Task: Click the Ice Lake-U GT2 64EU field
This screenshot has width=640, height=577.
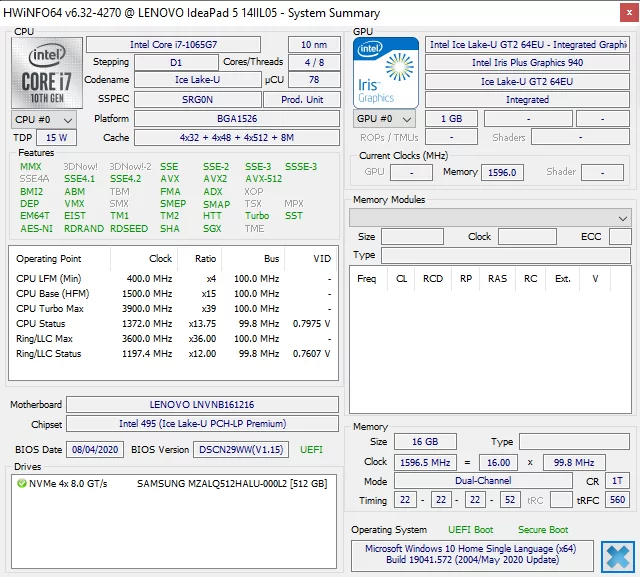Action: pyautogui.click(x=527, y=81)
